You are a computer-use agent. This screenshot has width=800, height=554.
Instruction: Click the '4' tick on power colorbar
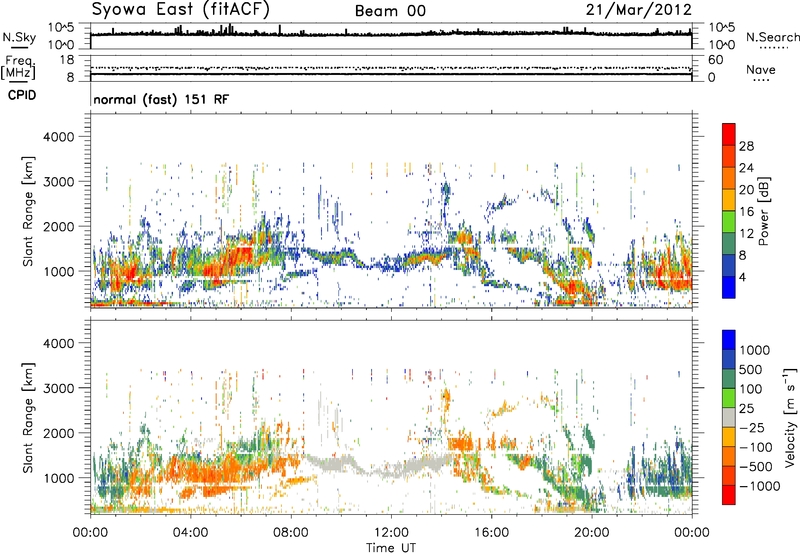point(742,277)
